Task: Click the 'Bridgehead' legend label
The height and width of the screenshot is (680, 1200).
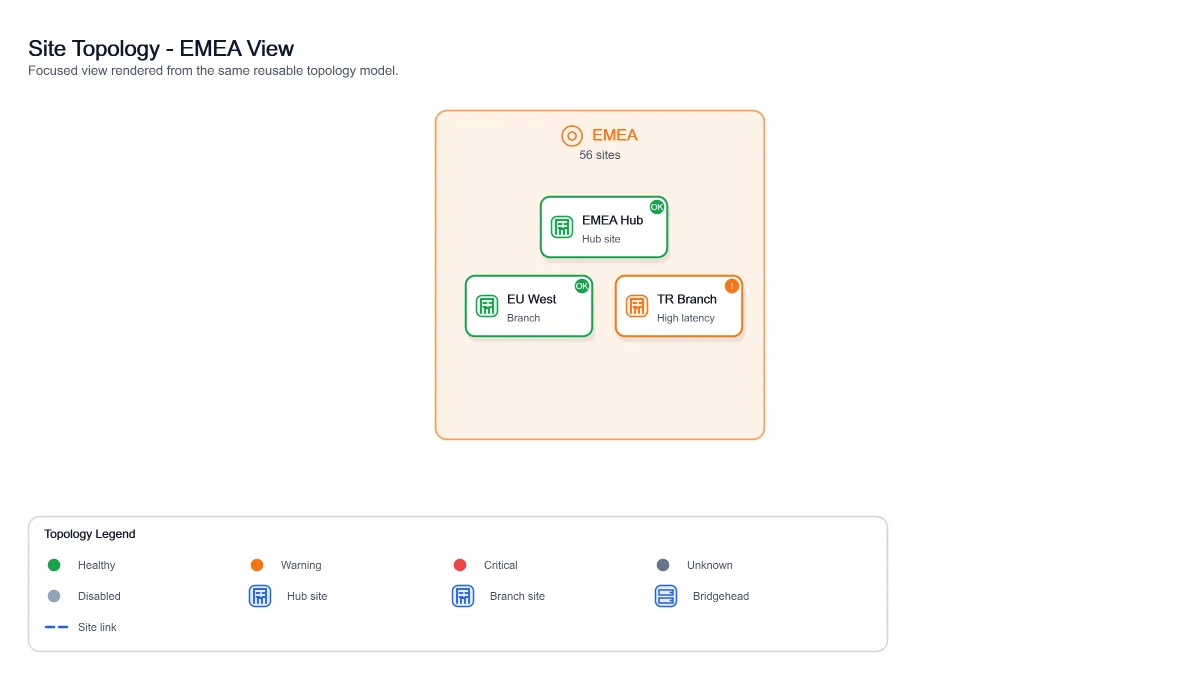Action: tap(721, 596)
